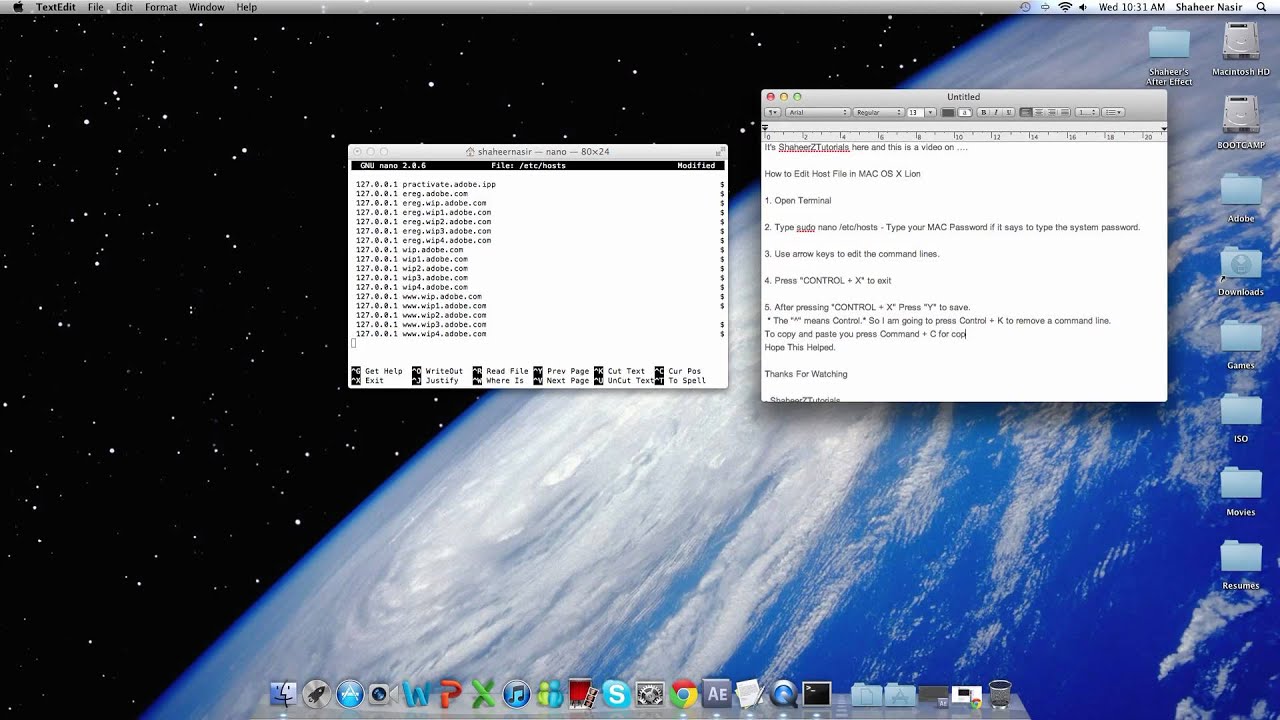The image size is (1280, 720).
Task: Open the Regular typeface dropdown
Action: [x=878, y=112]
